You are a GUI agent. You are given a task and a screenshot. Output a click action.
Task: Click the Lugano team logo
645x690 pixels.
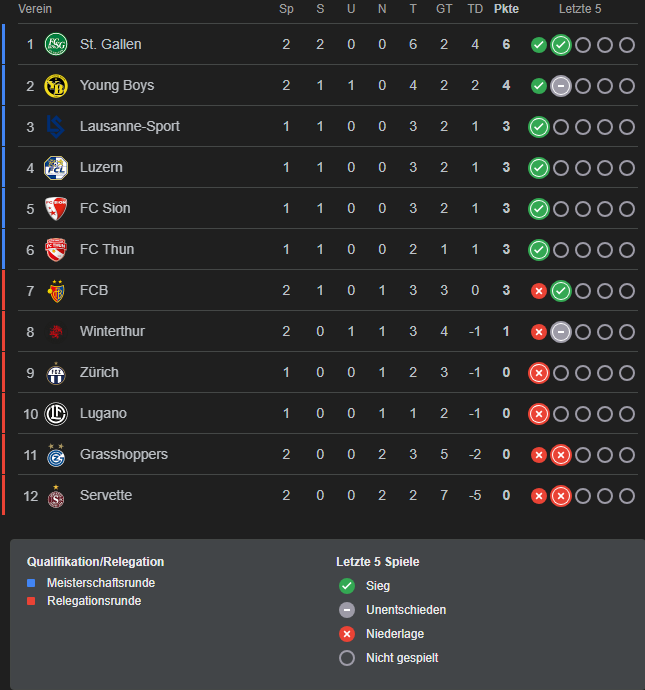click(x=56, y=414)
